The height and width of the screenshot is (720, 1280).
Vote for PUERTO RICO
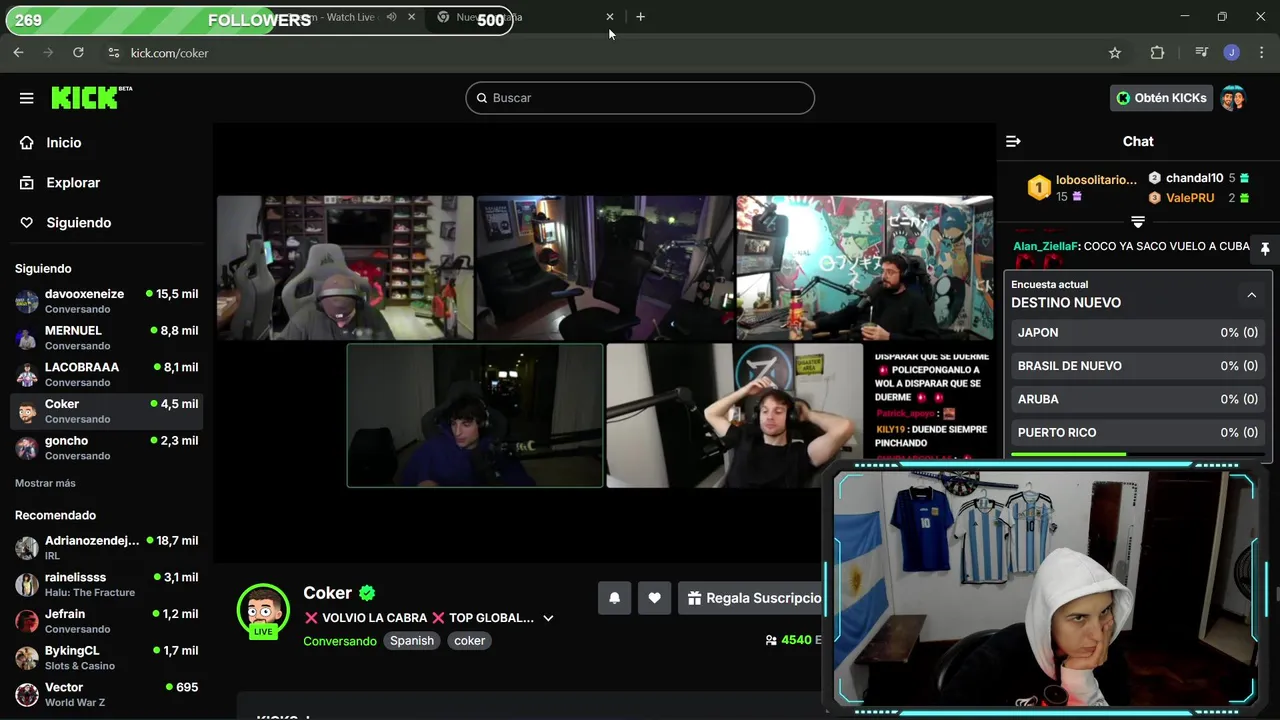pyautogui.click(x=1137, y=433)
